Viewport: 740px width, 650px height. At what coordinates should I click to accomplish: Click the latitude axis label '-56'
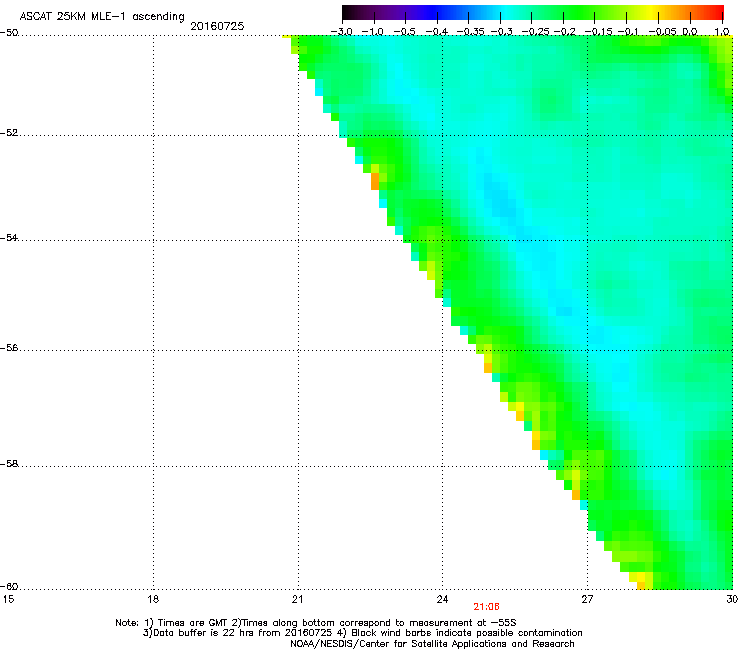pyautogui.click(x=9, y=348)
